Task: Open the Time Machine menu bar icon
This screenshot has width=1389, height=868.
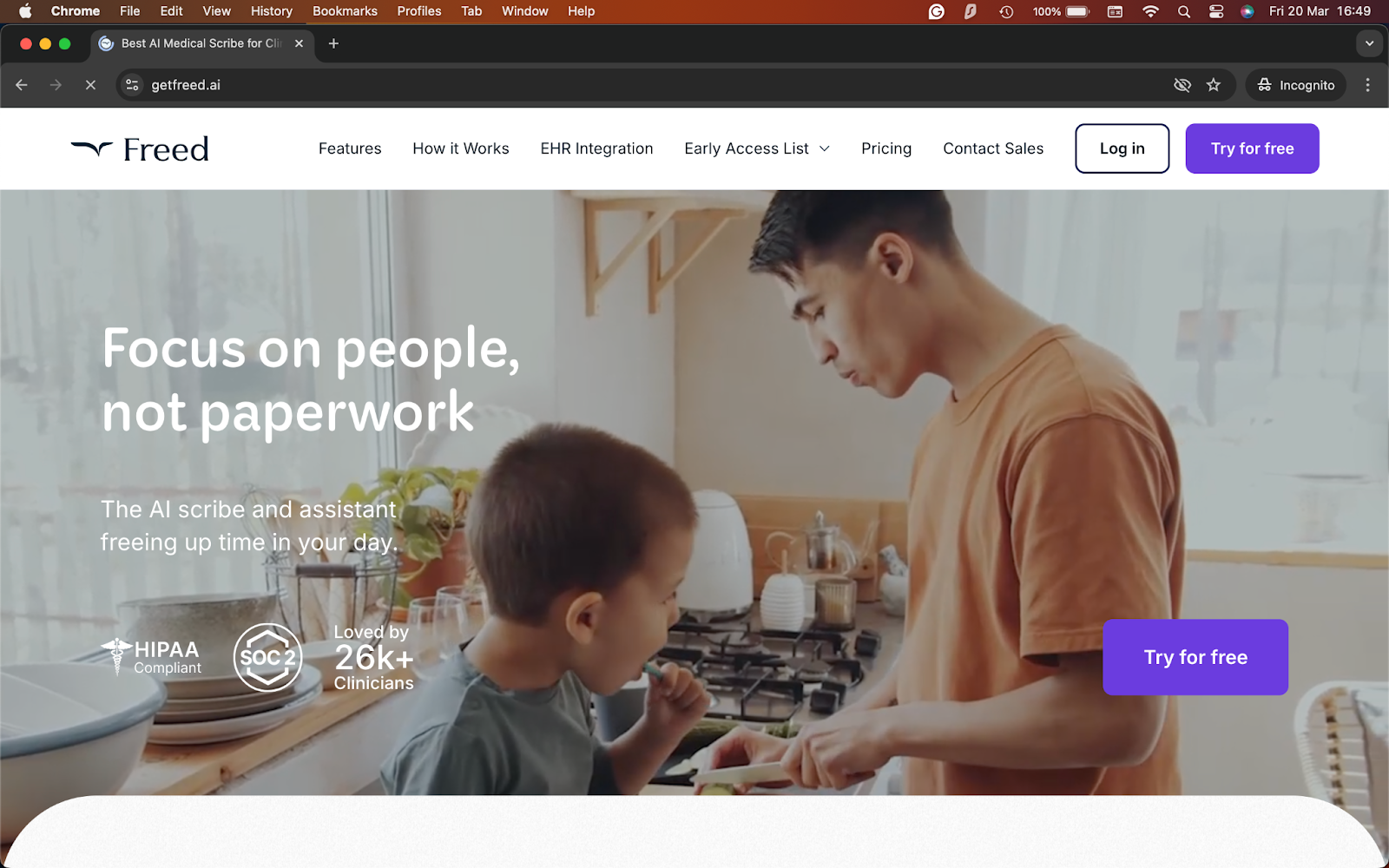Action: 1006,11
